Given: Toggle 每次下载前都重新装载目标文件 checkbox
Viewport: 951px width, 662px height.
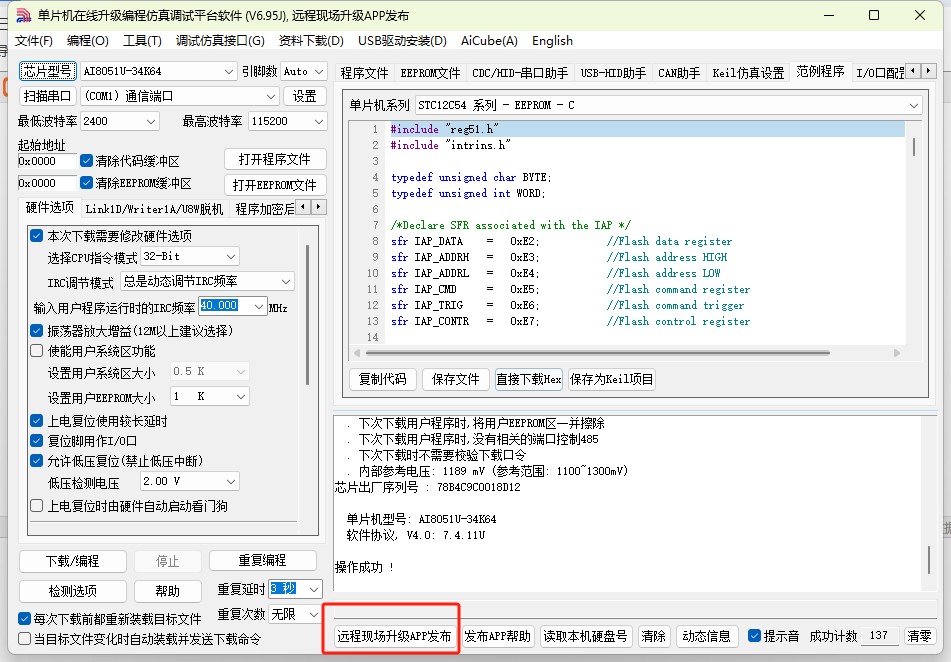Looking at the screenshot, I should coord(24,618).
